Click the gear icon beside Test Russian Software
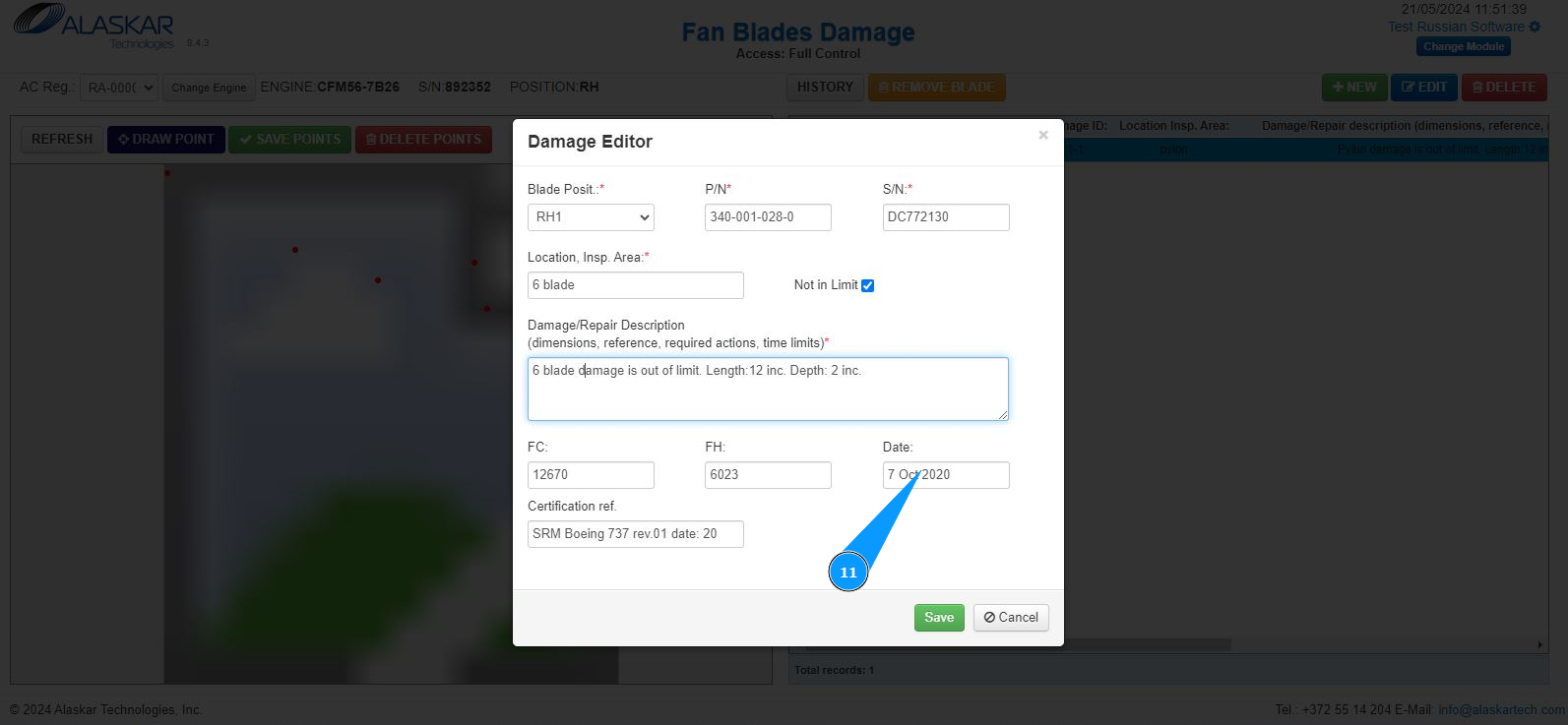This screenshot has height=725, width=1568. [x=1535, y=27]
